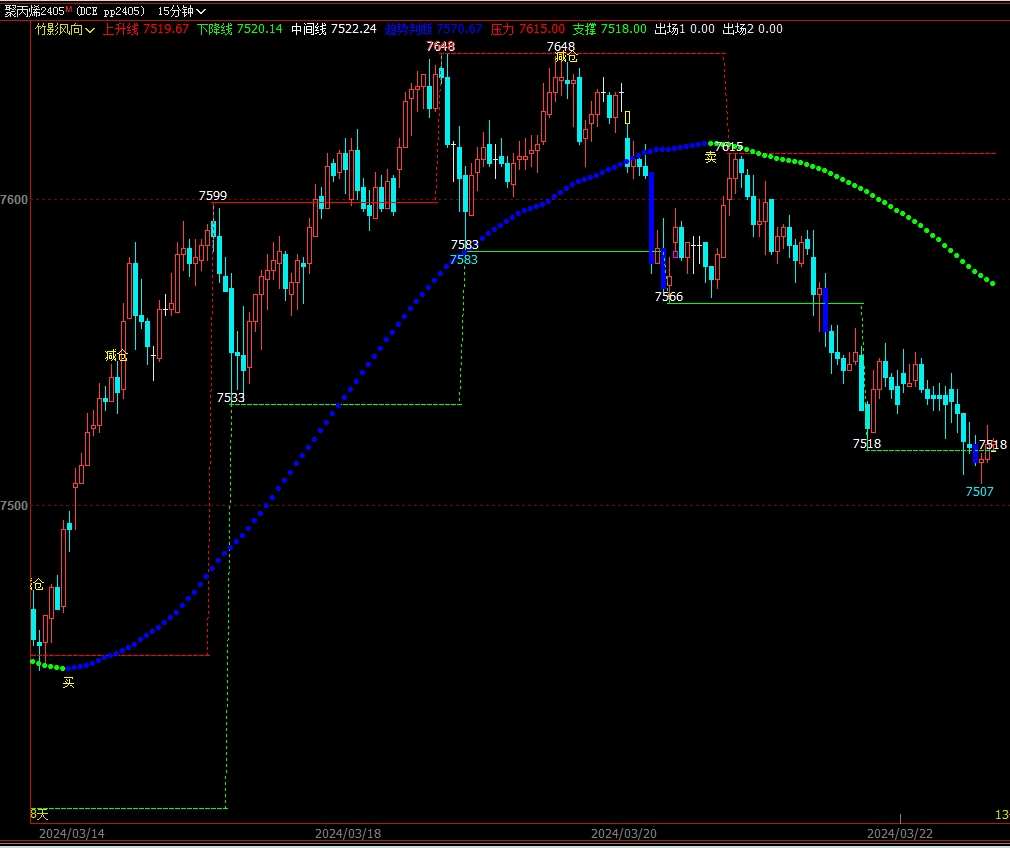This screenshot has width=1010, height=848.
Task: Click the 减仓 marker near 7648 peak
Action: tap(566, 58)
